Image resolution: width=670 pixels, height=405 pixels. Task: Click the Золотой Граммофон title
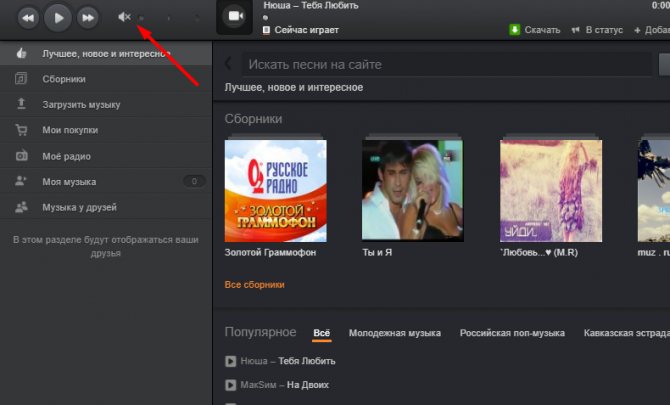coord(270,252)
